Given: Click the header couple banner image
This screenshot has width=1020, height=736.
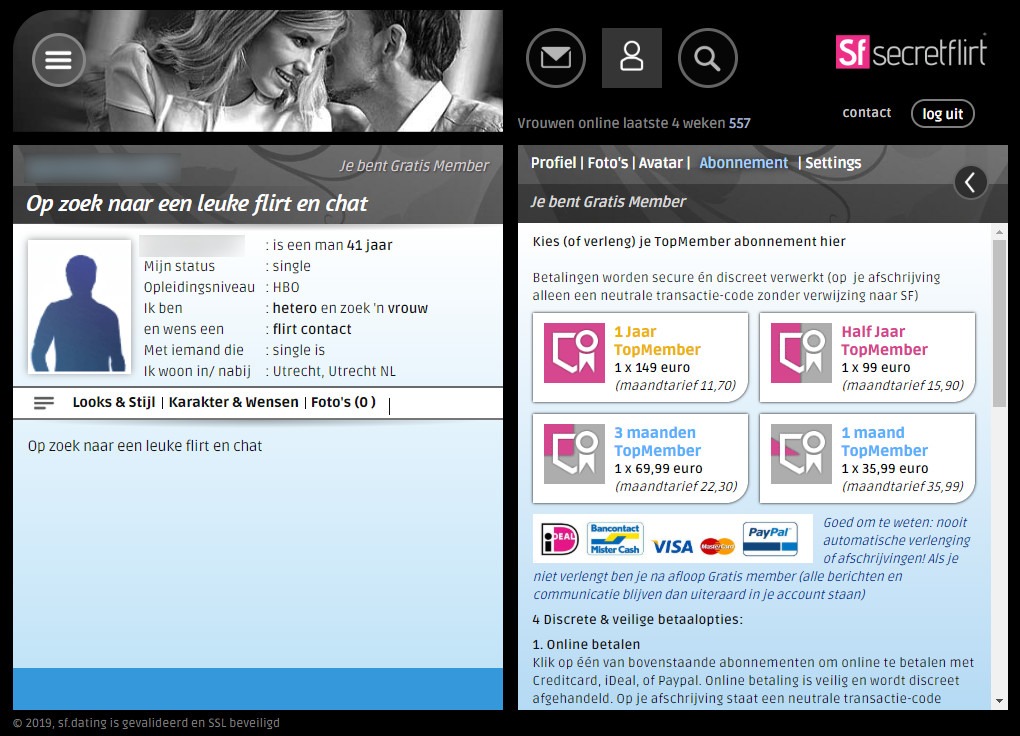Looking at the screenshot, I should (x=258, y=71).
